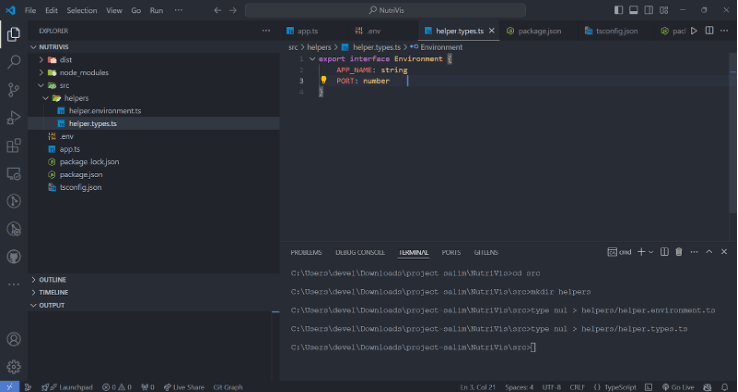Screen dimensions: 738x392
Task: Open Manage settings gear
Action: (x=14, y=367)
